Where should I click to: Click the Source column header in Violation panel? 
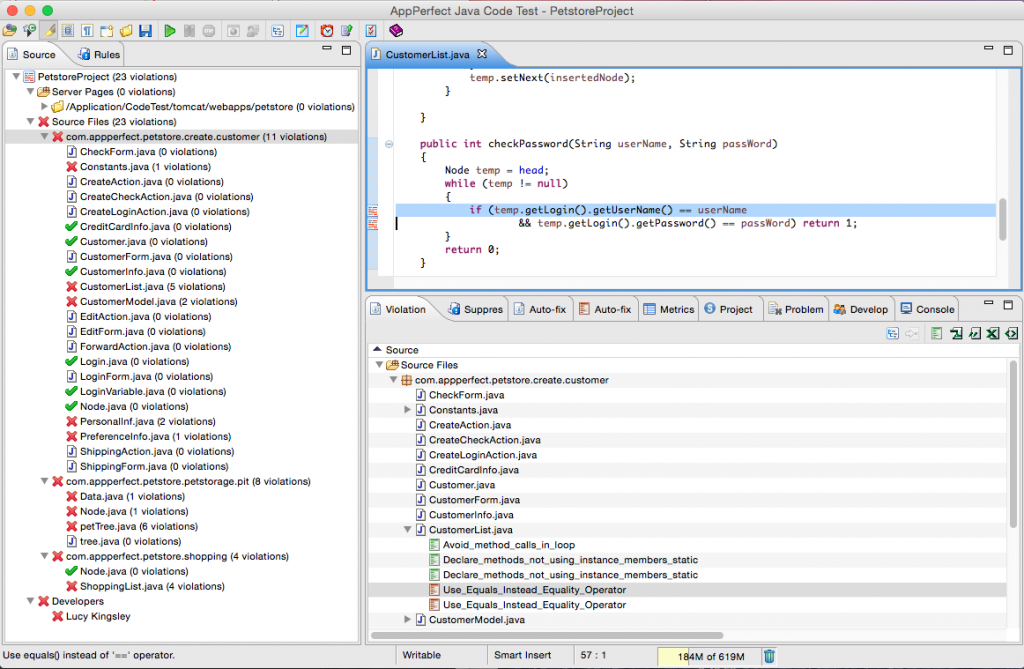(690, 350)
